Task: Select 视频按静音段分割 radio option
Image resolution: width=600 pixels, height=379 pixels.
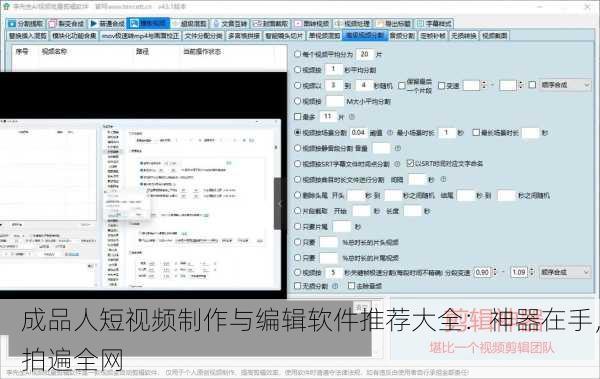Action: point(297,148)
